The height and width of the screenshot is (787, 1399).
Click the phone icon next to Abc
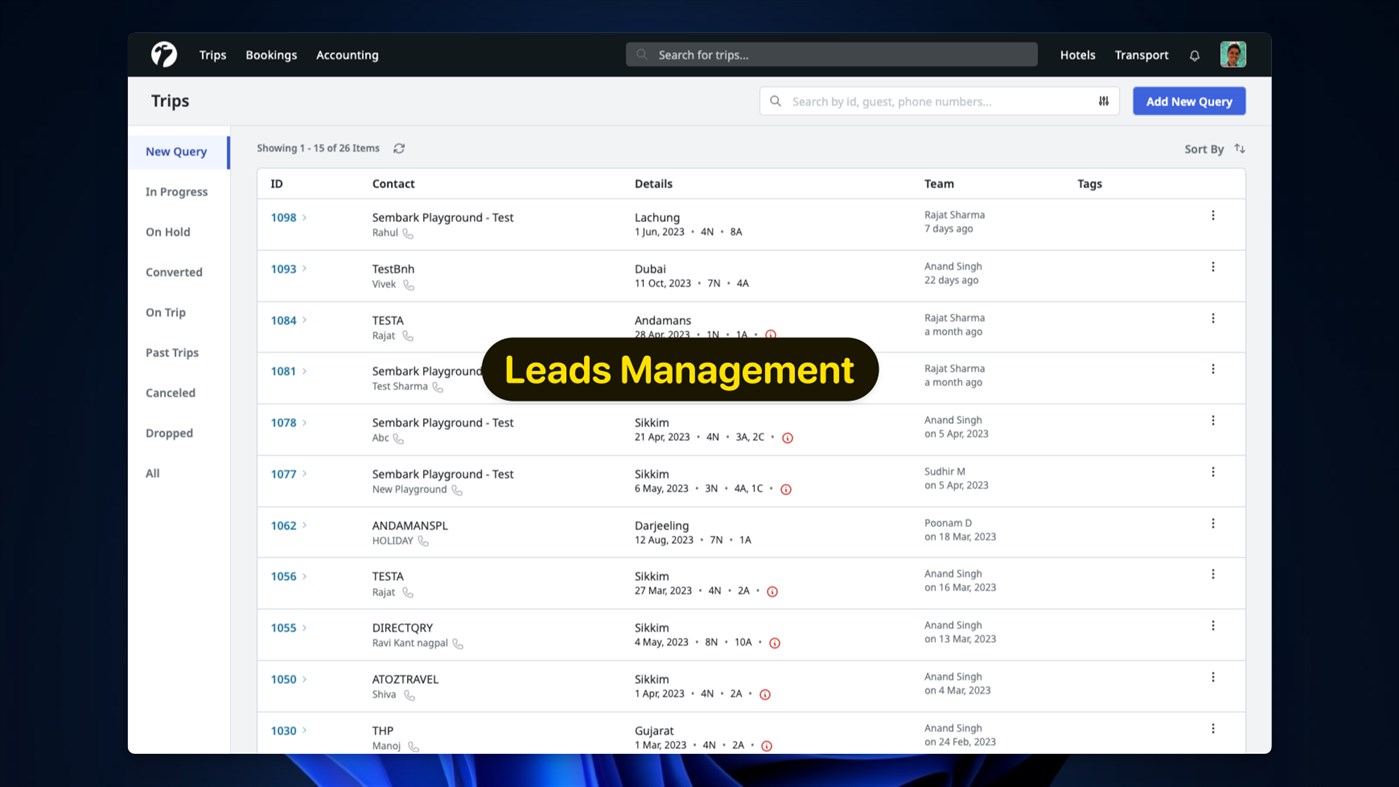(x=398, y=438)
